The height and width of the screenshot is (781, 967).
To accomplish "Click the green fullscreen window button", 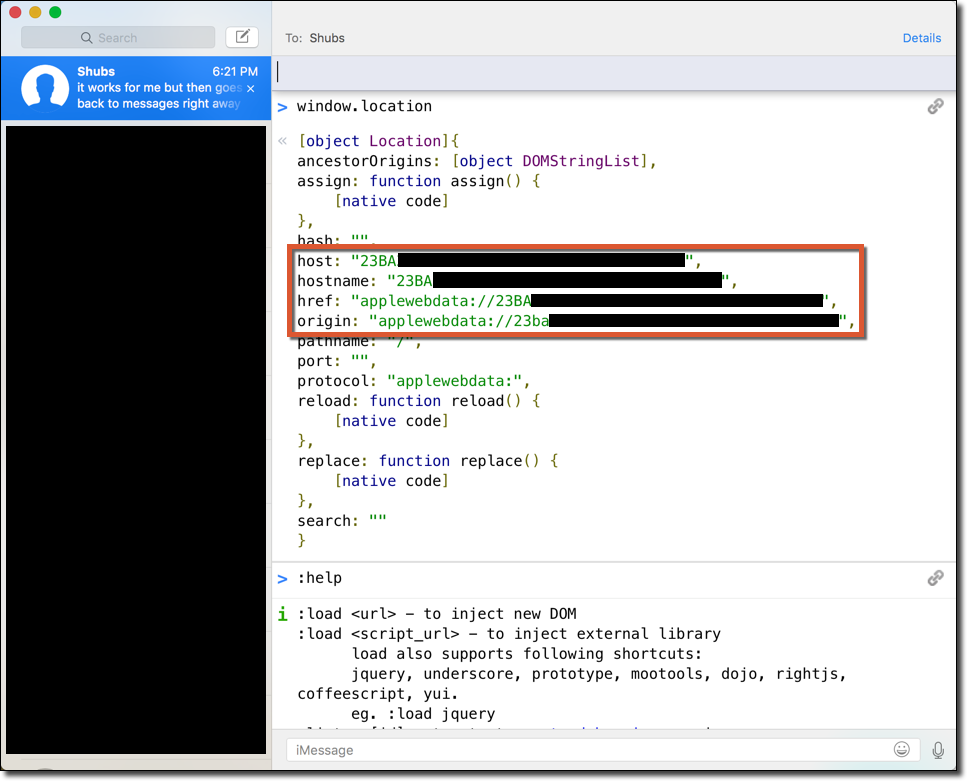I will coord(55,12).
